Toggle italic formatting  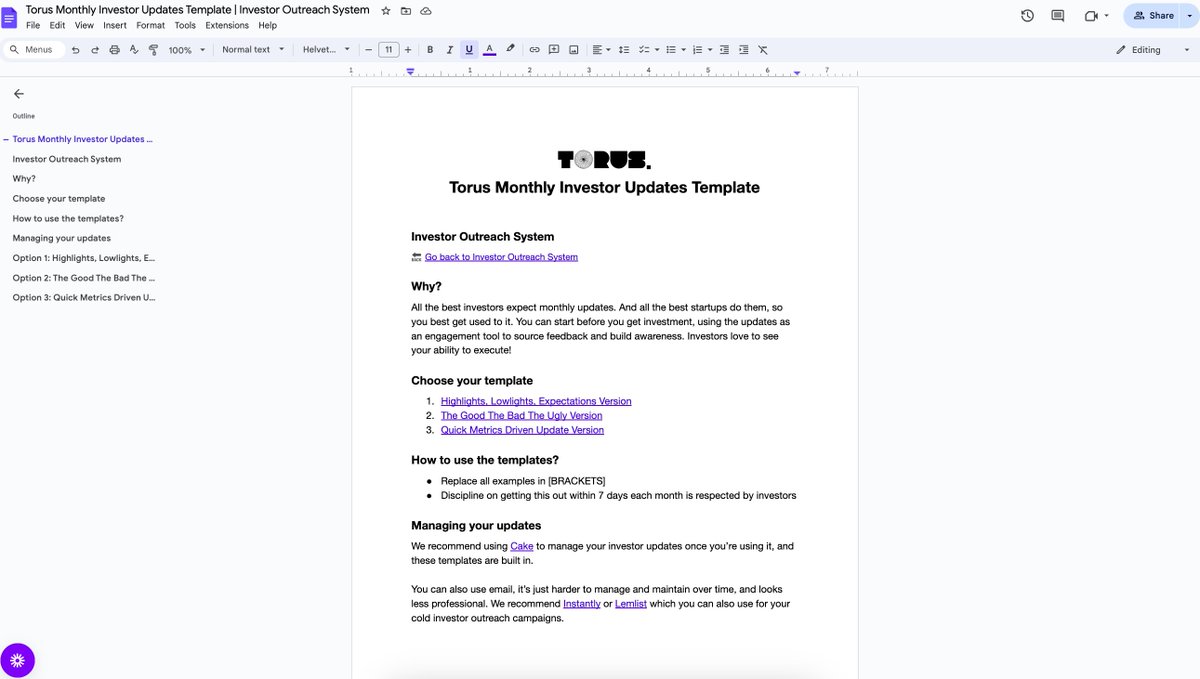click(449, 50)
